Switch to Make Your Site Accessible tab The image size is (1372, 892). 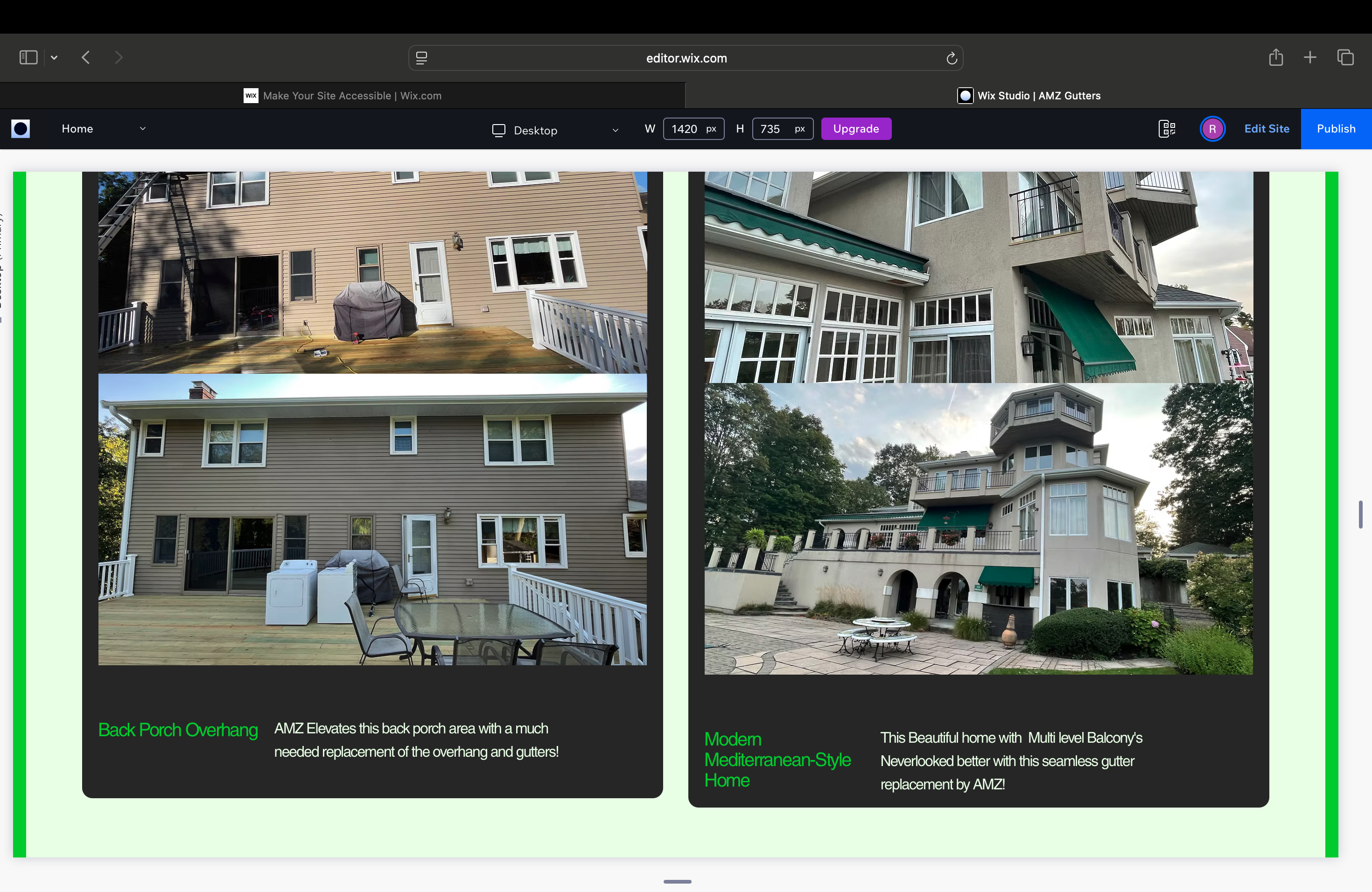click(343, 96)
